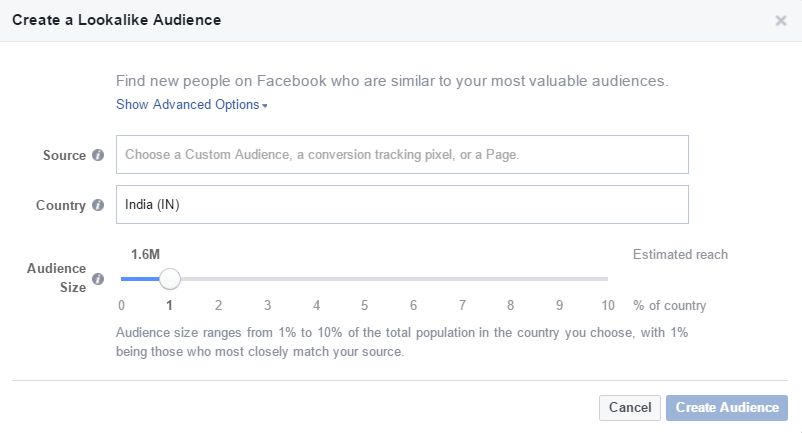Click the slider label 6
The height and width of the screenshot is (433, 802).
tap(413, 305)
